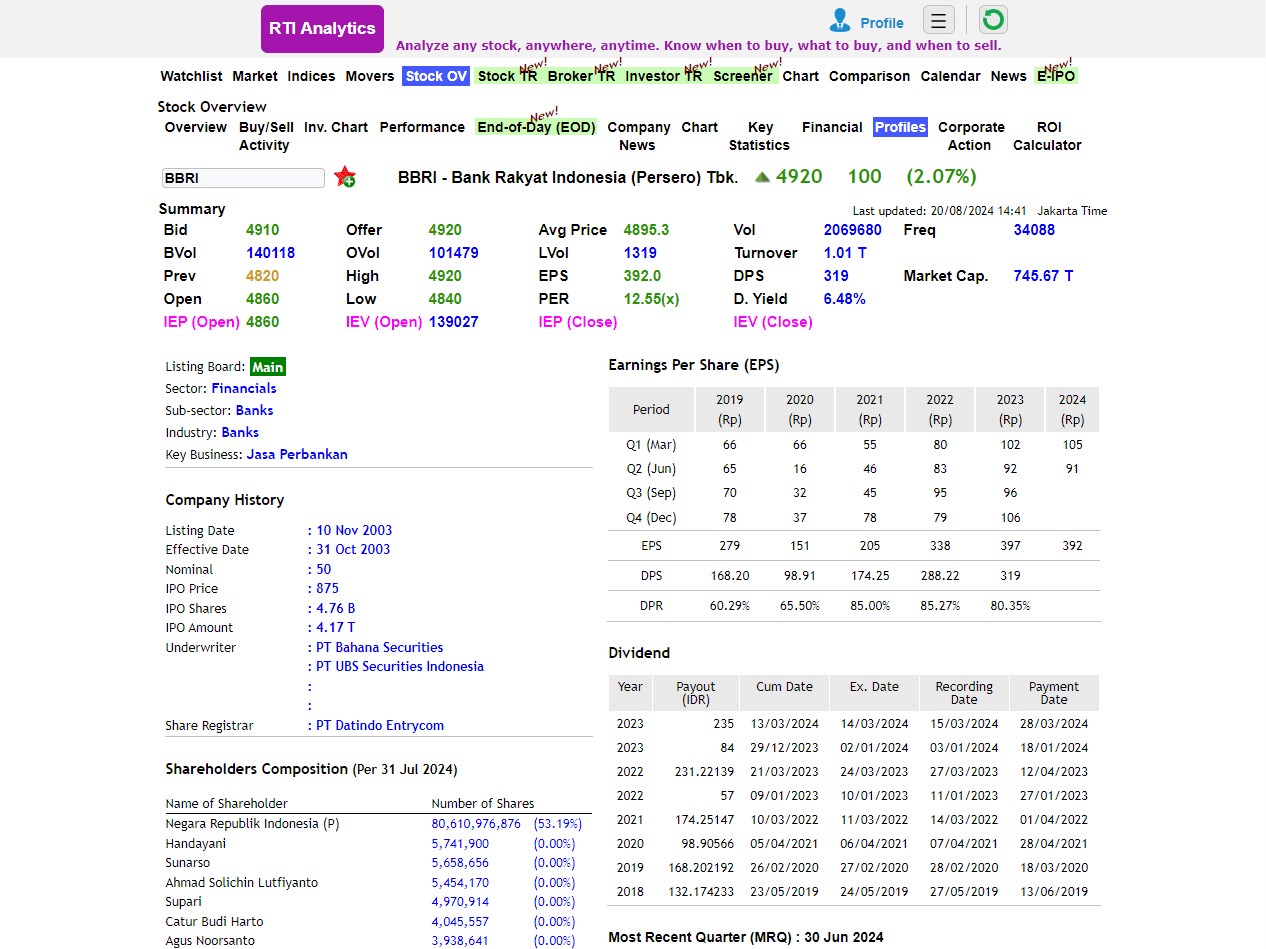Screen dimensions: 1266x949
Task: Open the Comparison menu
Action: pos(869,76)
